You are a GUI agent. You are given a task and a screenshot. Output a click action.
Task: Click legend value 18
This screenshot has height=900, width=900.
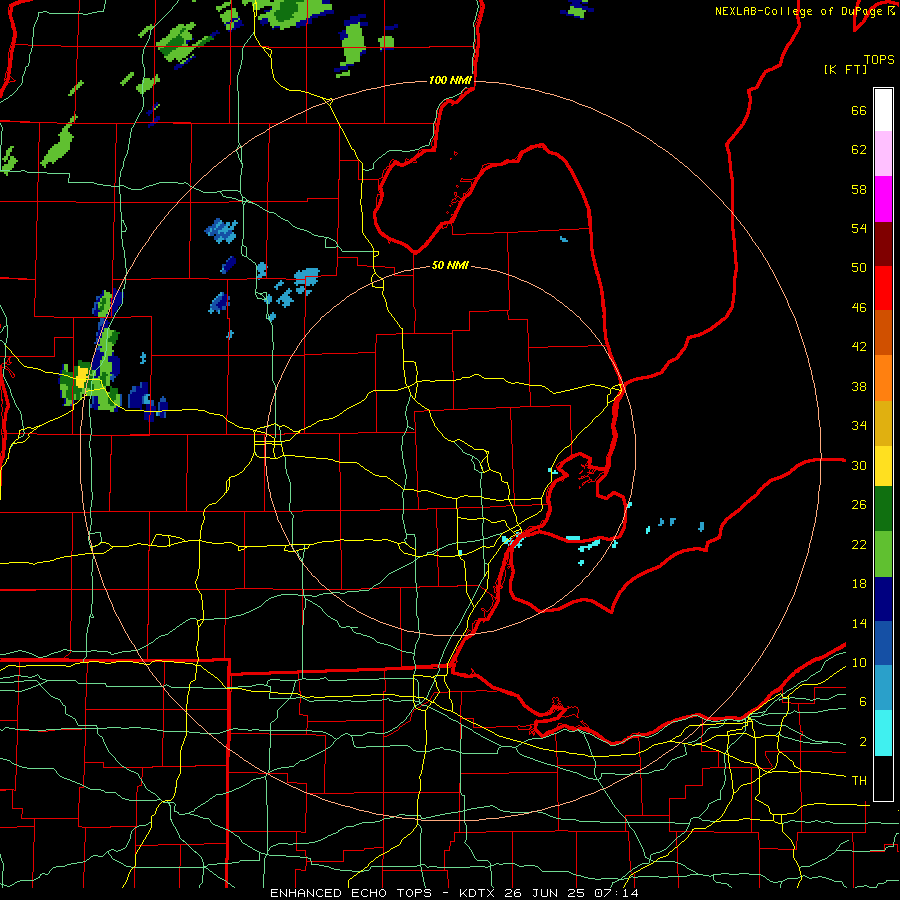(x=859, y=584)
